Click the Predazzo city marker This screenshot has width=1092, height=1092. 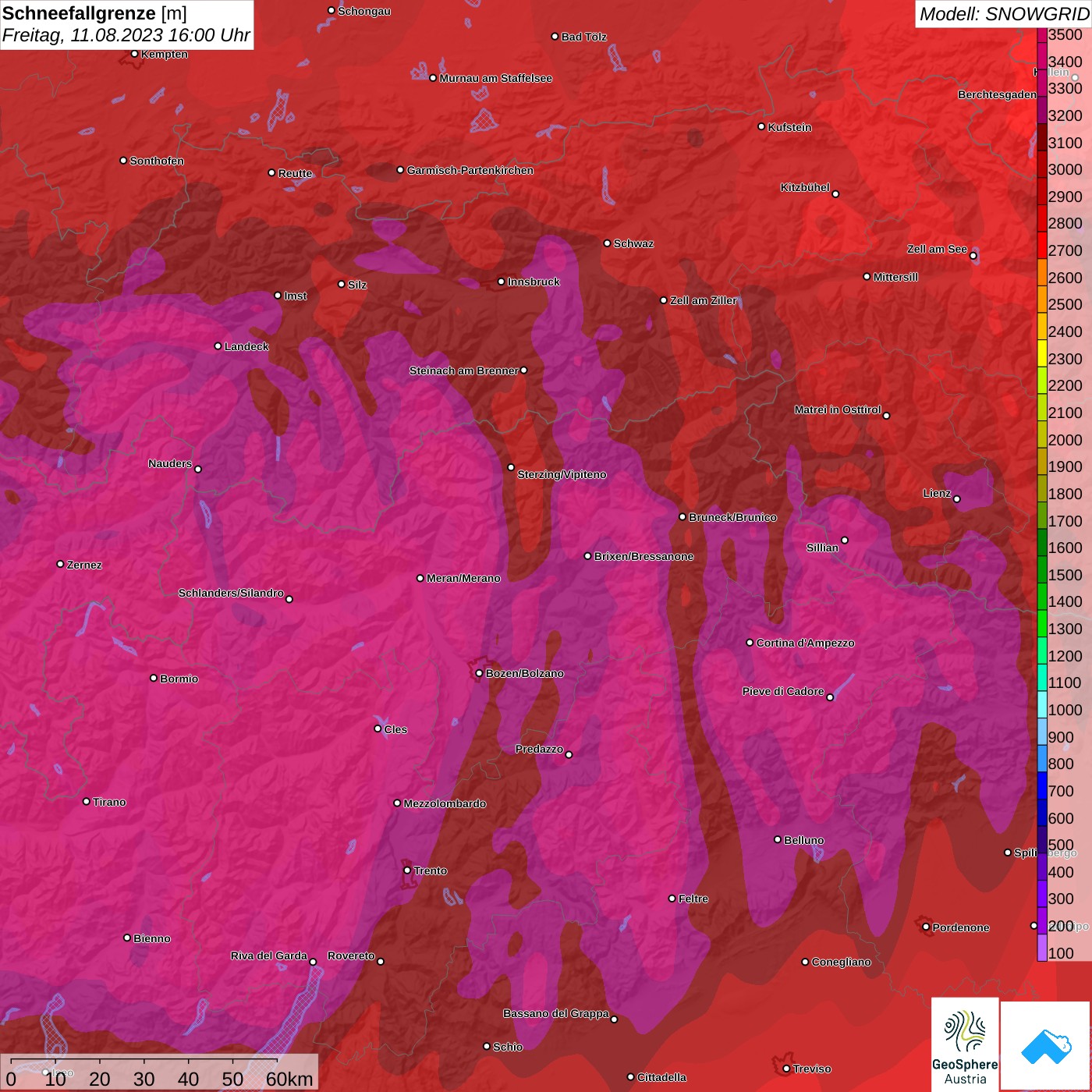coord(569,754)
